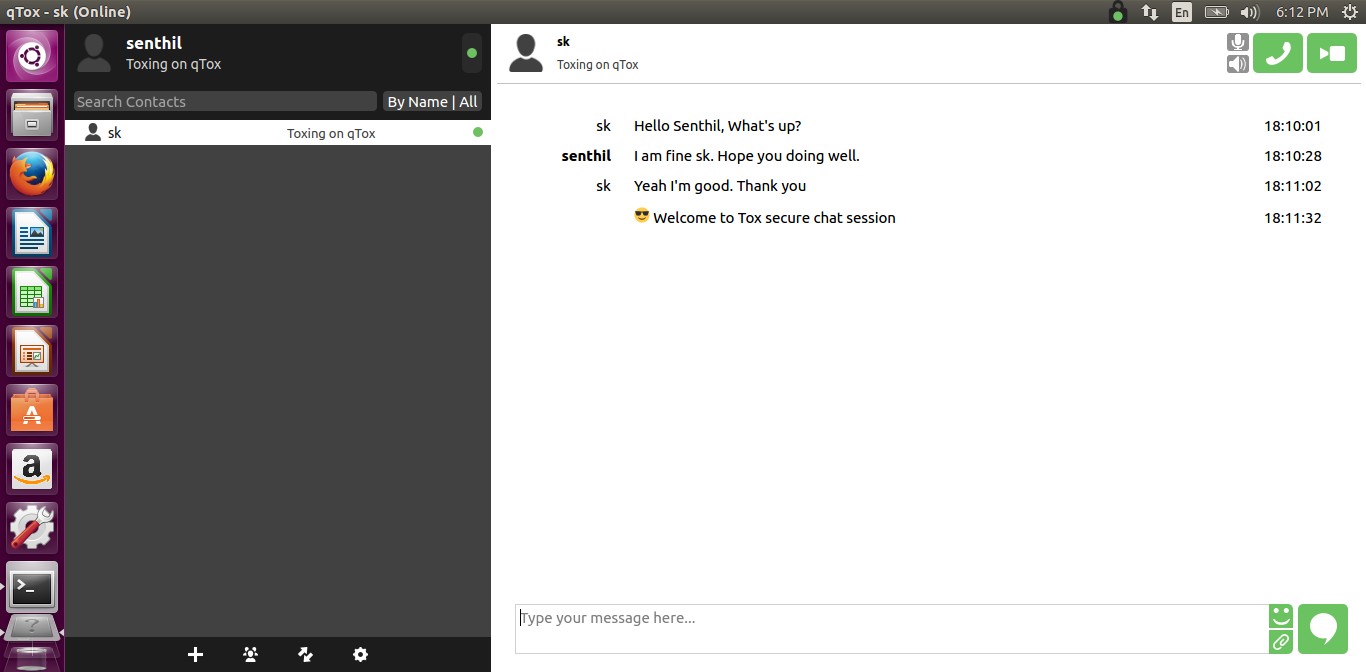1366x672 pixels.
Task: Click senthil's status message Toxing on qTox
Action: (x=173, y=64)
